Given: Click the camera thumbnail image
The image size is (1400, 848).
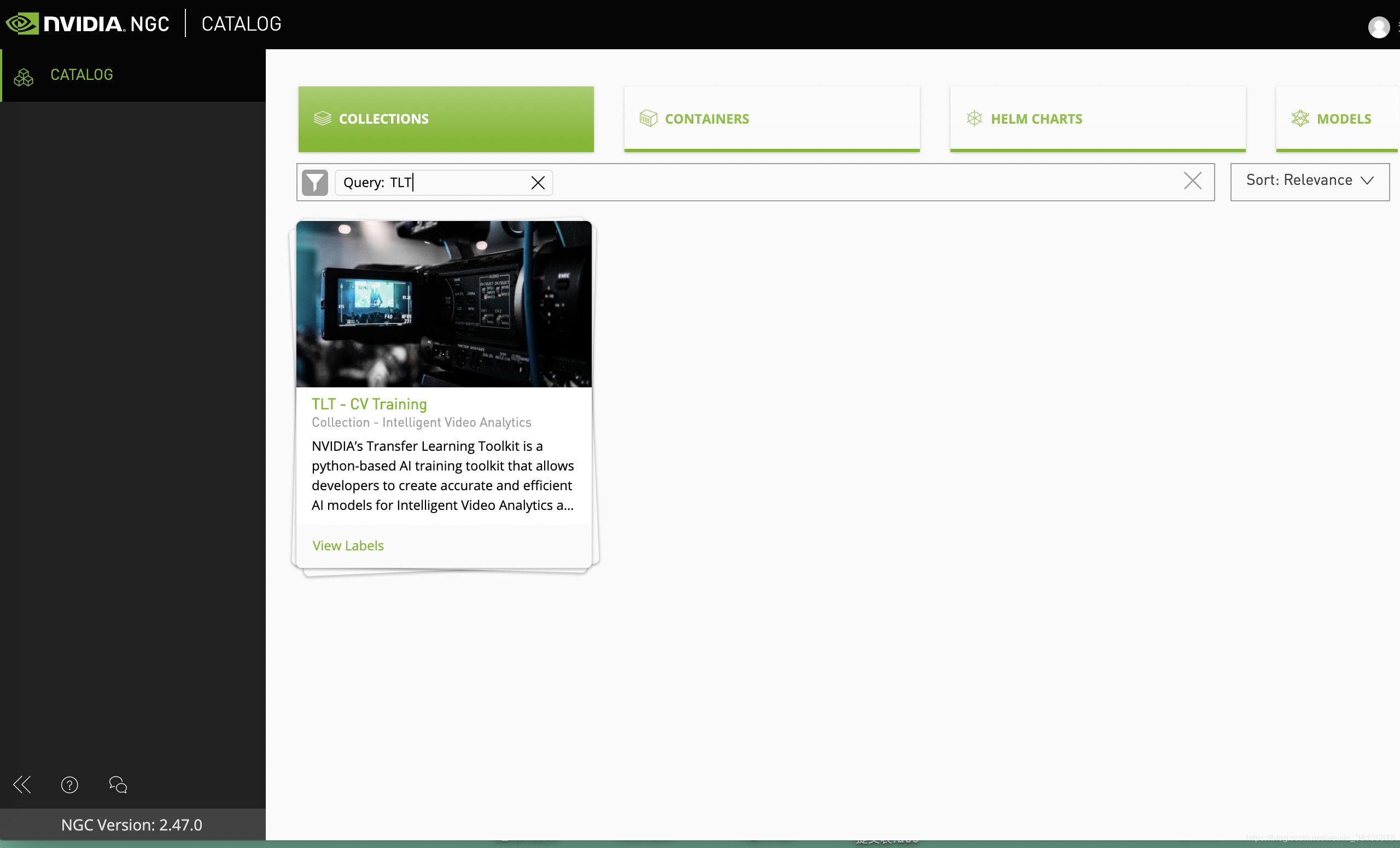Looking at the screenshot, I should point(443,304).
